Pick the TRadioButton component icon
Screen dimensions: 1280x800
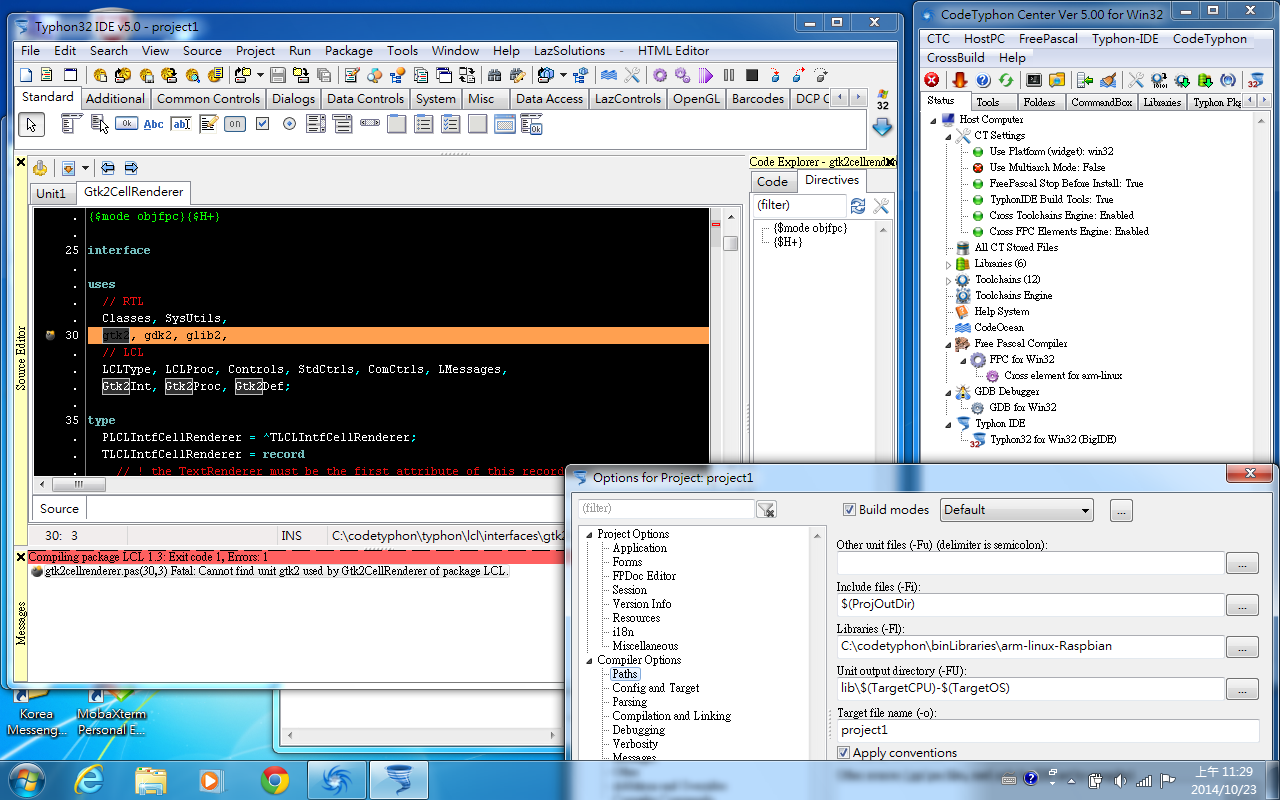coord(289,124)
